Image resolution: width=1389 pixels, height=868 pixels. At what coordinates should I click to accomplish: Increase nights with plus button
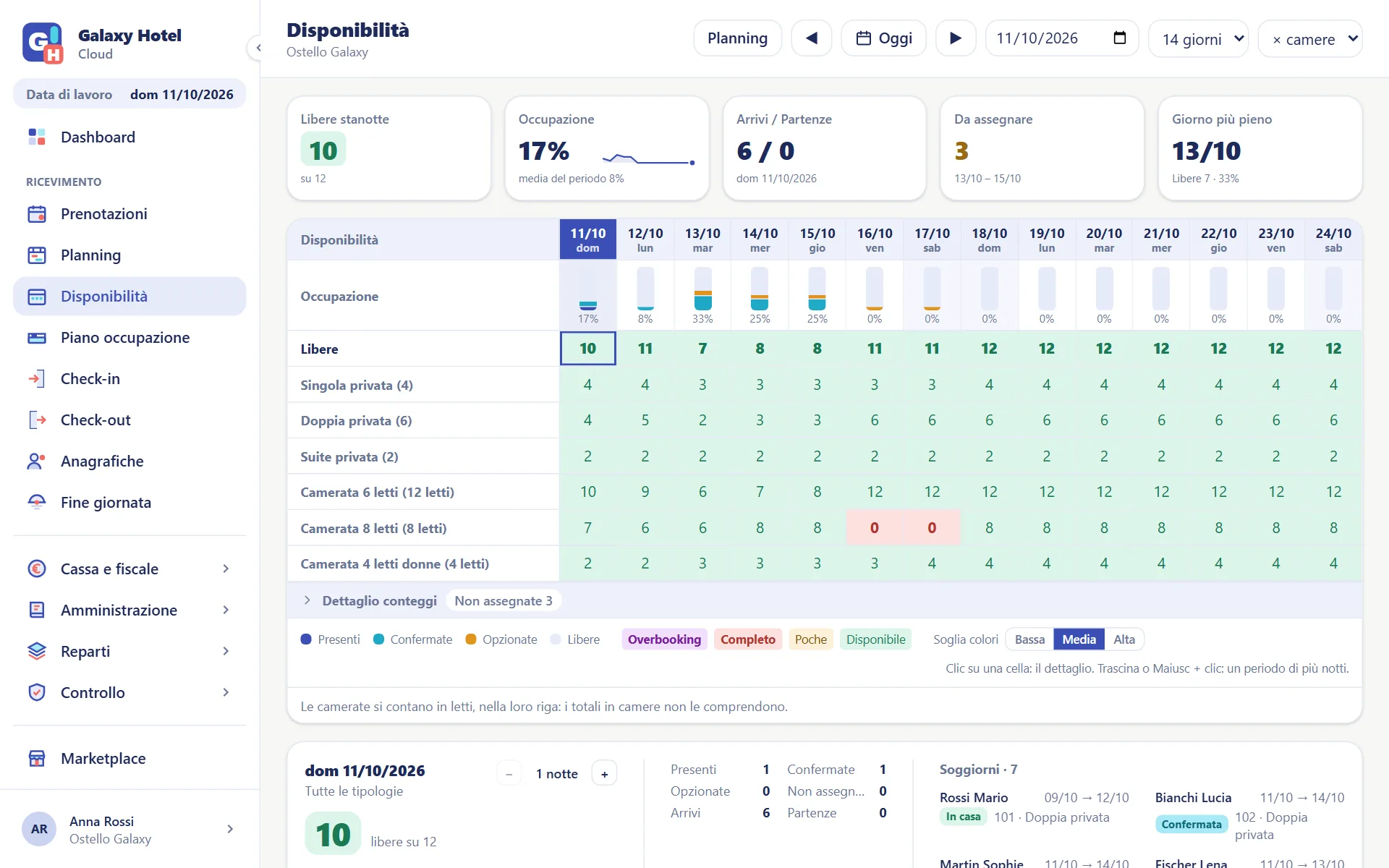604,774
